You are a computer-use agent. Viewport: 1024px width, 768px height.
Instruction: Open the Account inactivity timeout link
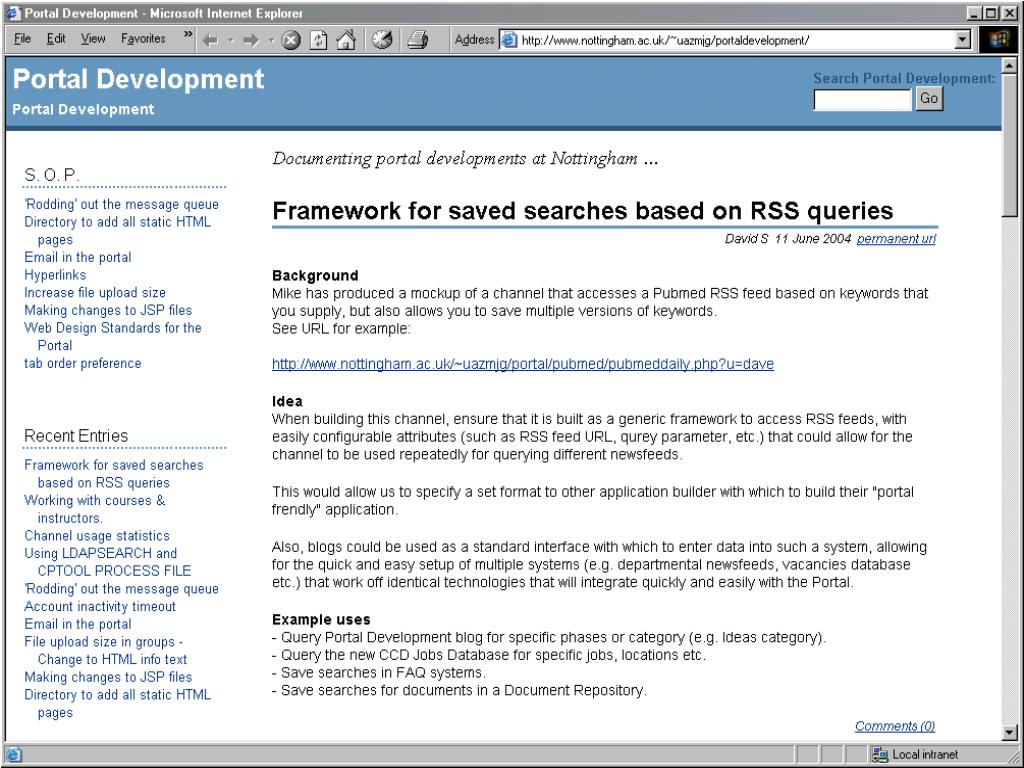click(100, 606)
